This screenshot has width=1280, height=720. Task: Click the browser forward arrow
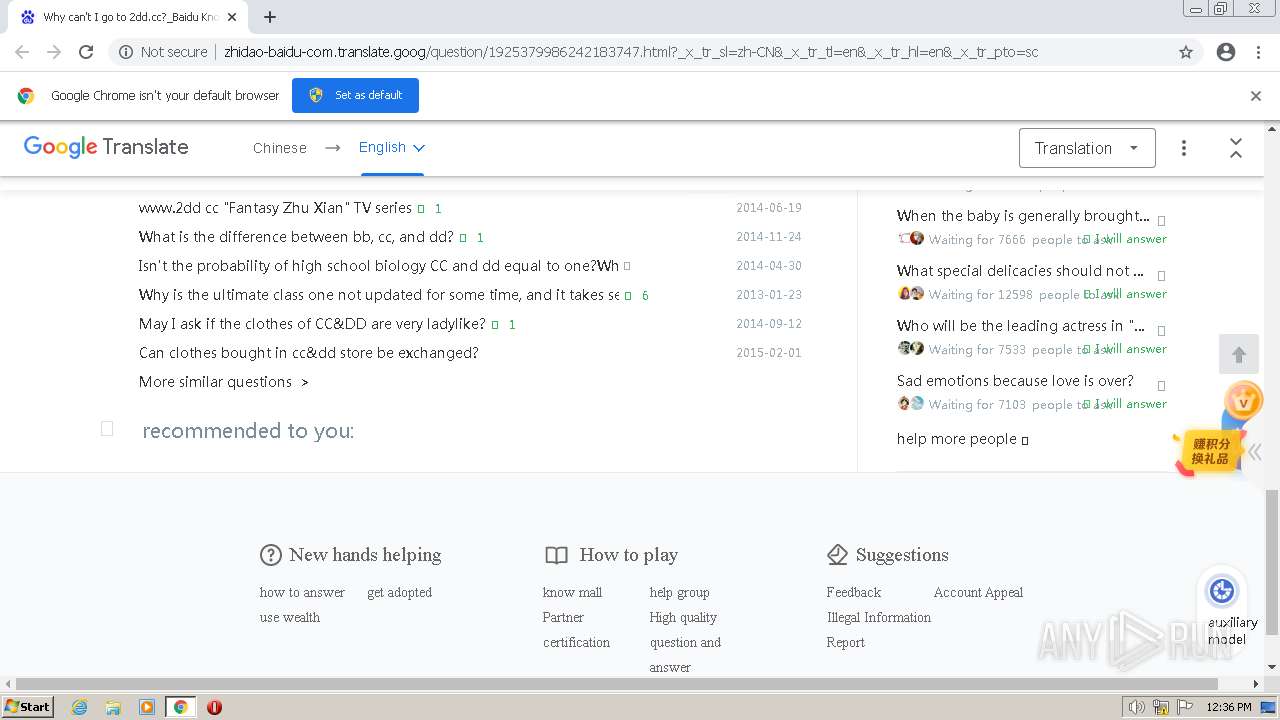pyautogui.click(x=54, y=52)
